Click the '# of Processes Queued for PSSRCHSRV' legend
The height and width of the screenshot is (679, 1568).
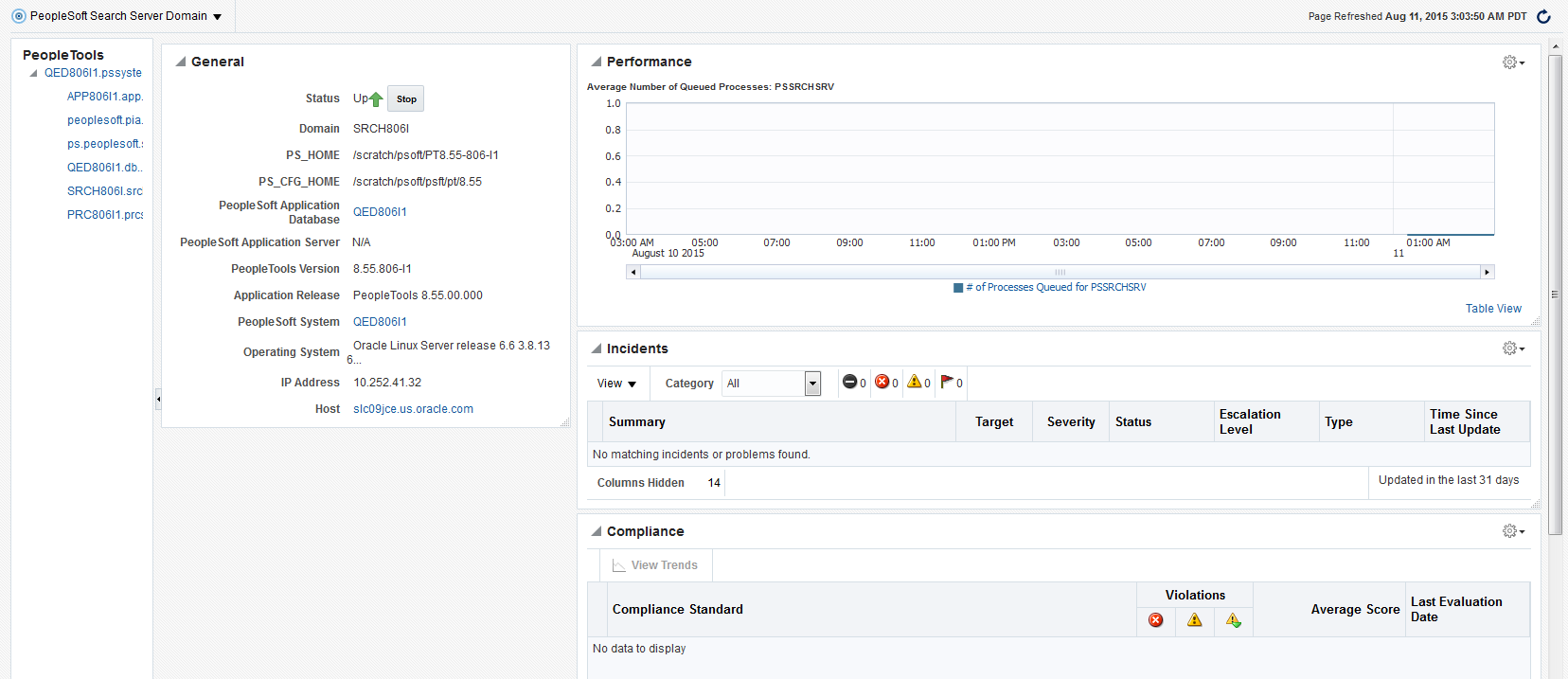pos(1056,288)
